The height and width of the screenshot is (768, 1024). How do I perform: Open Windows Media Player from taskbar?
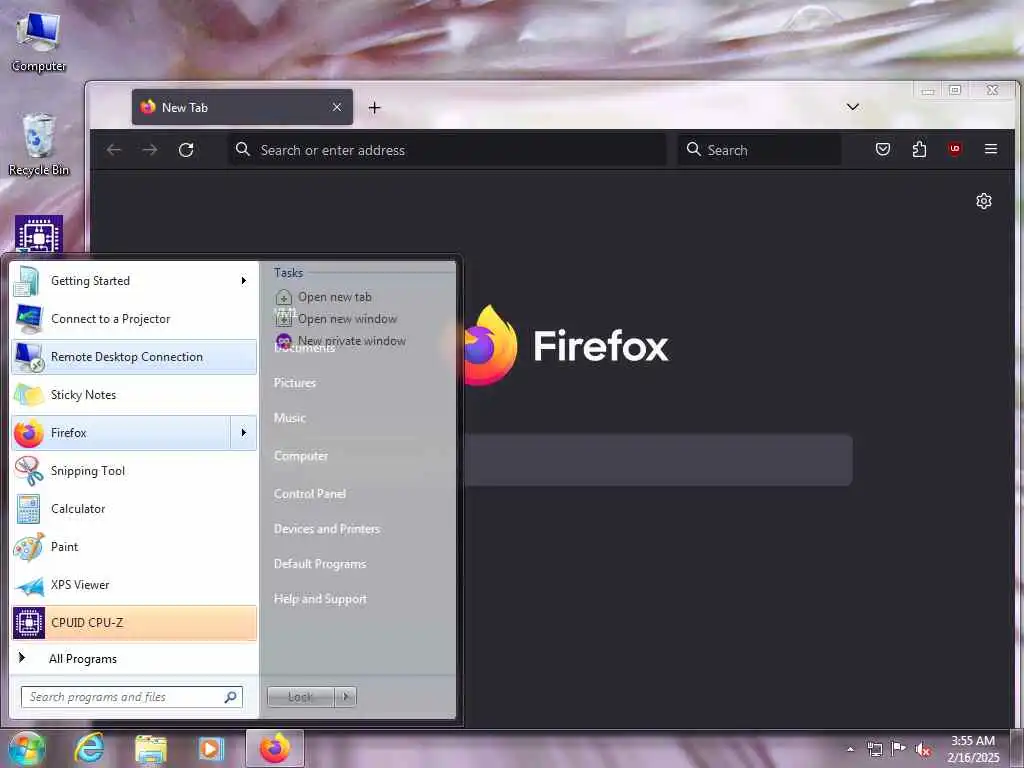211,749
